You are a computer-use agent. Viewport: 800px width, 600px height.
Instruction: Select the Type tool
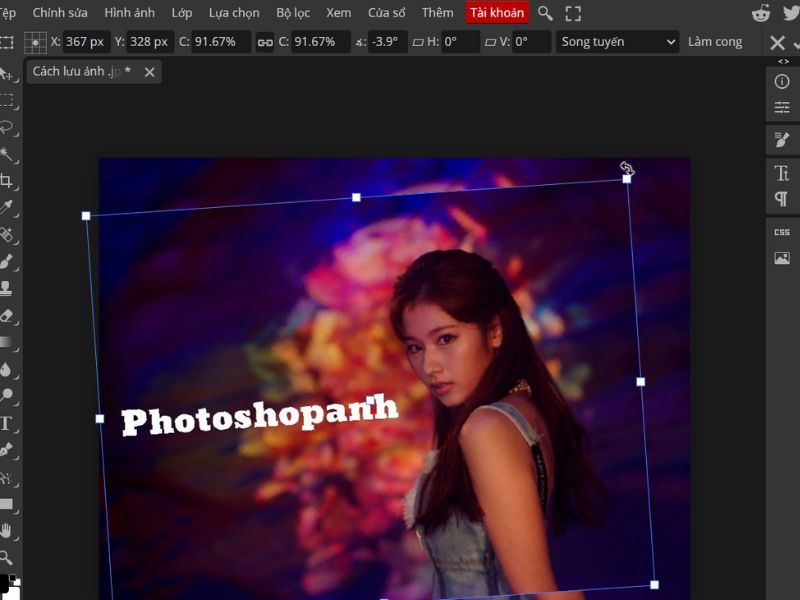coord(6,423)
